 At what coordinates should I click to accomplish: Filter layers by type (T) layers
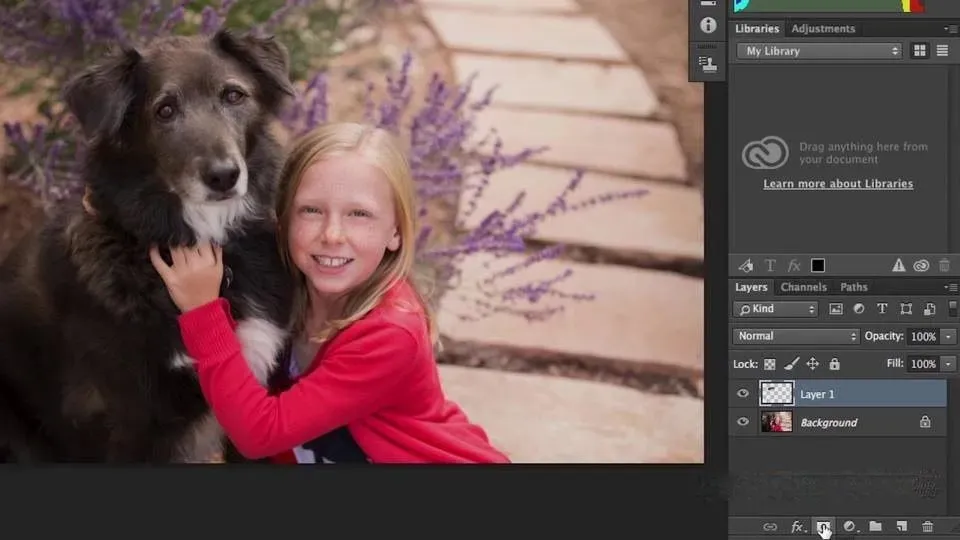coord(882,309)
